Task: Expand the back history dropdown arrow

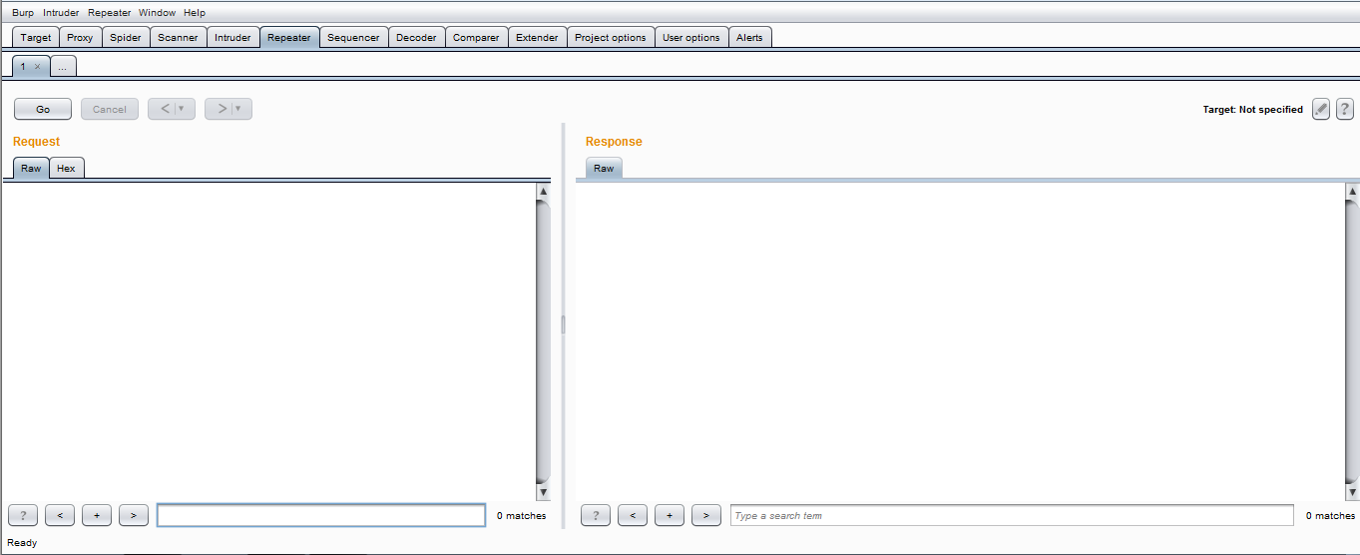Action: pos(182,109)
